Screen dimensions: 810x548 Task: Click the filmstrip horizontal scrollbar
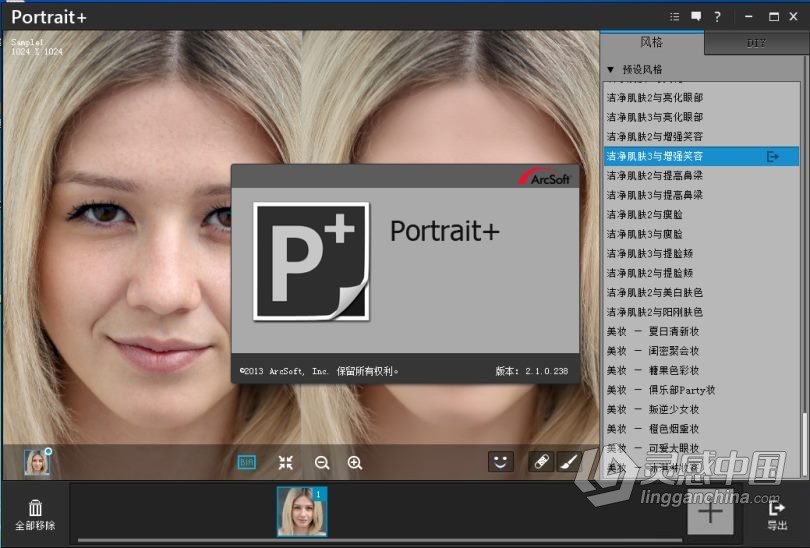pos(380,541)
